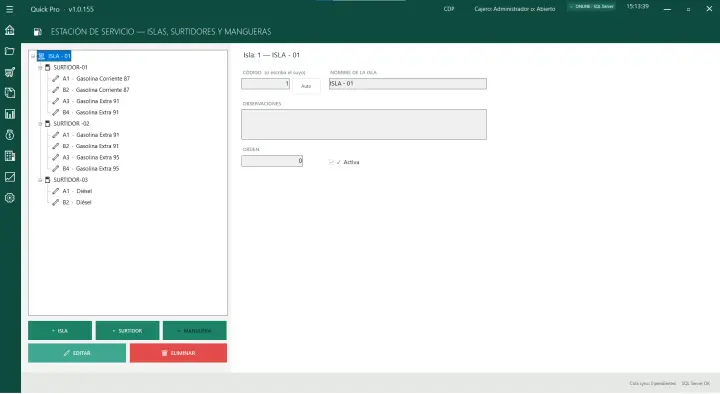The height and width of the screenshot is (394, 720).
Task: Focus the Código input field
Action: tap(265, 84)
